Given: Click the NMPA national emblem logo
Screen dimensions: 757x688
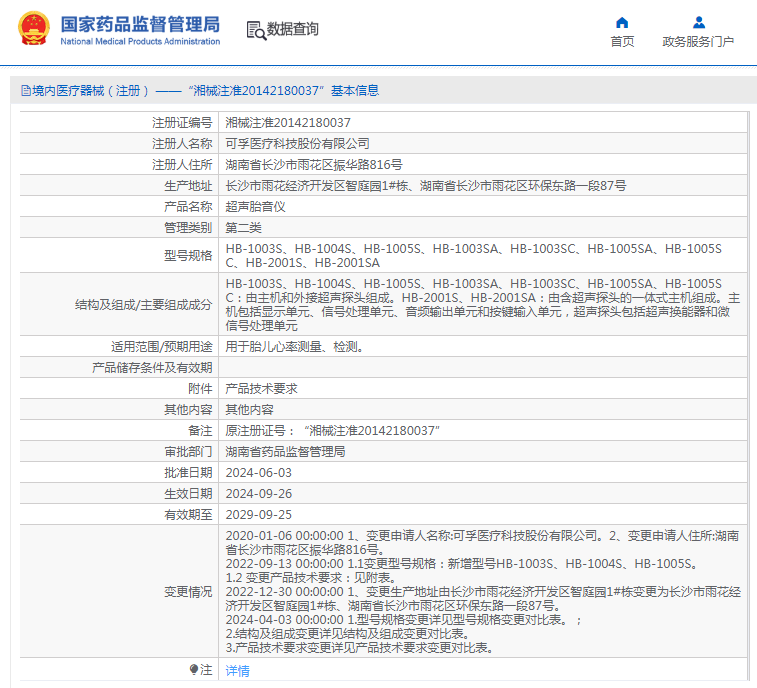Looking at the screenshot, I should click(x=34, y=28).
